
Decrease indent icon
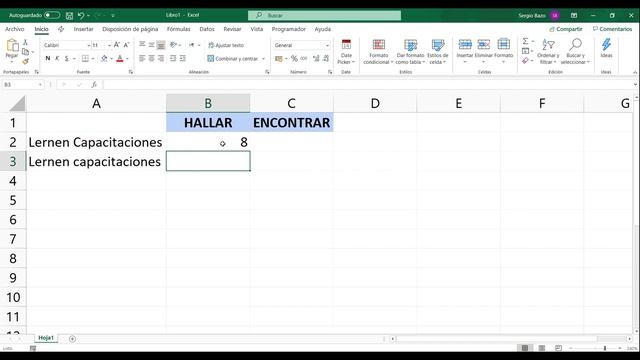[173, 58]
